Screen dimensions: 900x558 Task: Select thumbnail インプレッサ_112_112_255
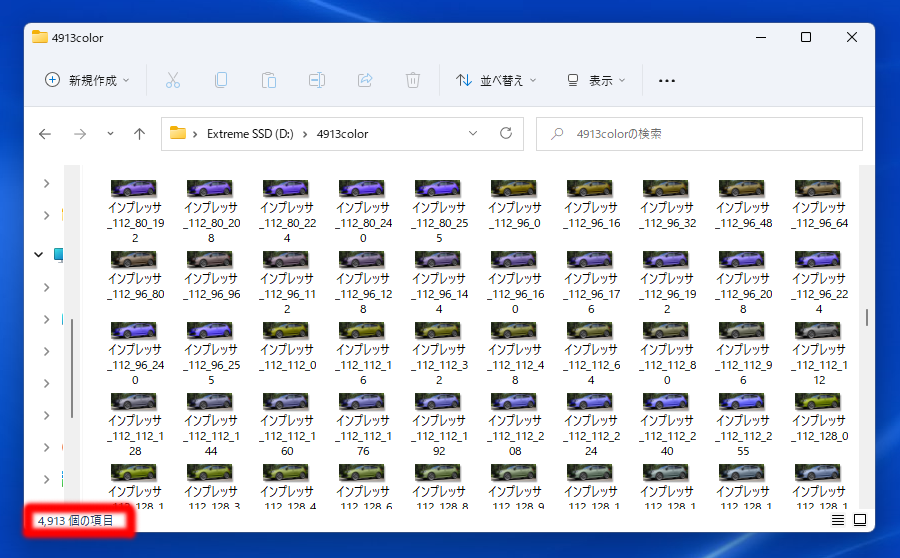pos(742,401)
